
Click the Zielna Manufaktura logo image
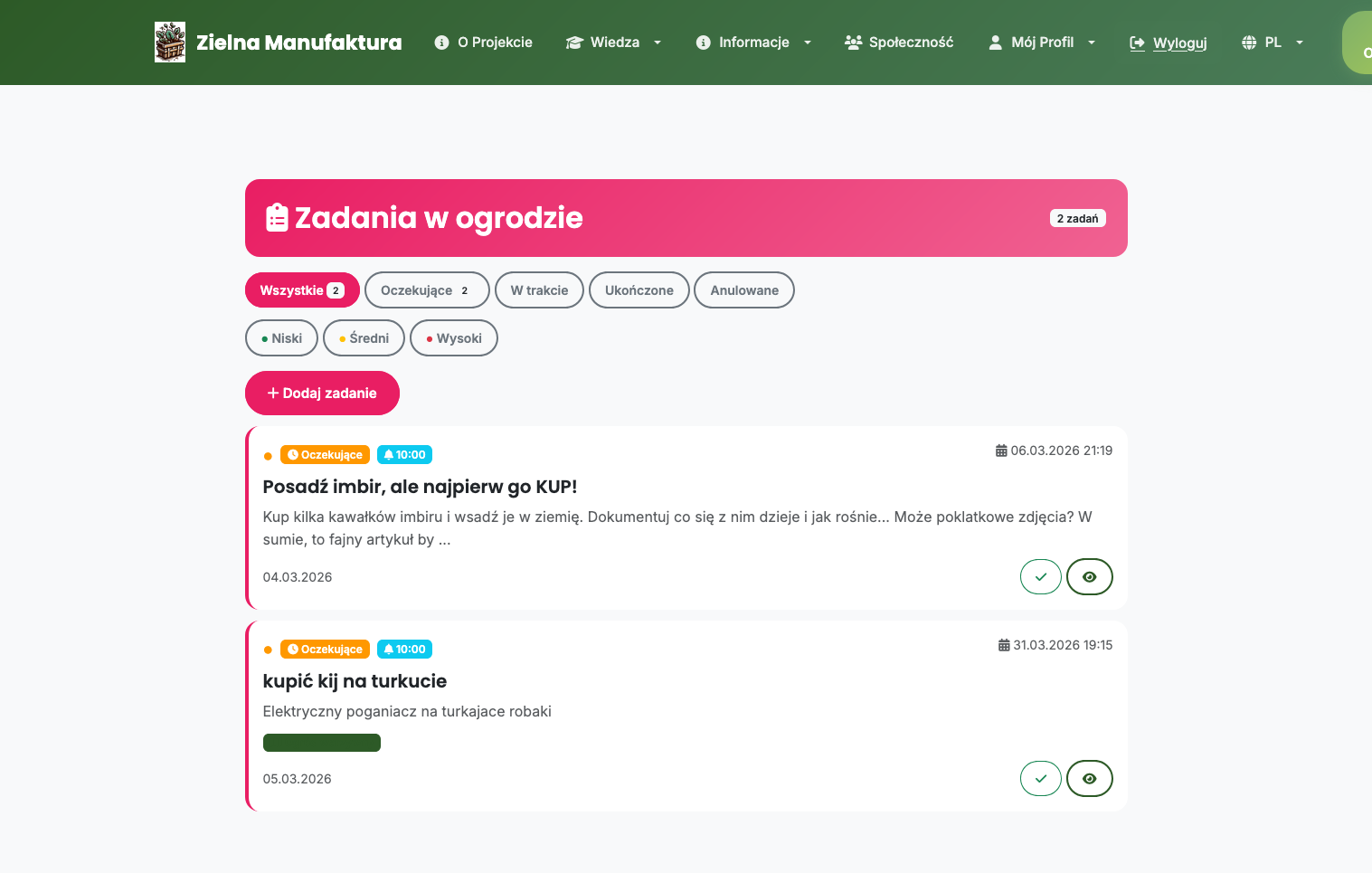(170, 43)
